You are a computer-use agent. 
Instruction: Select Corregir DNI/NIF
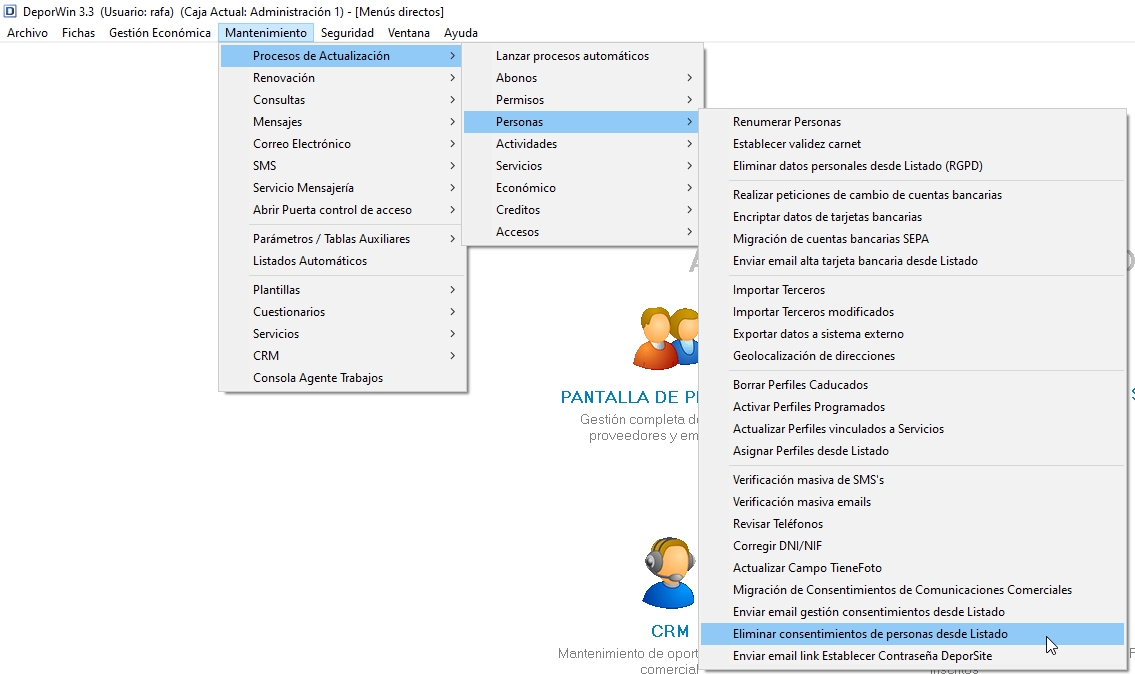click(x=912, y=546)
